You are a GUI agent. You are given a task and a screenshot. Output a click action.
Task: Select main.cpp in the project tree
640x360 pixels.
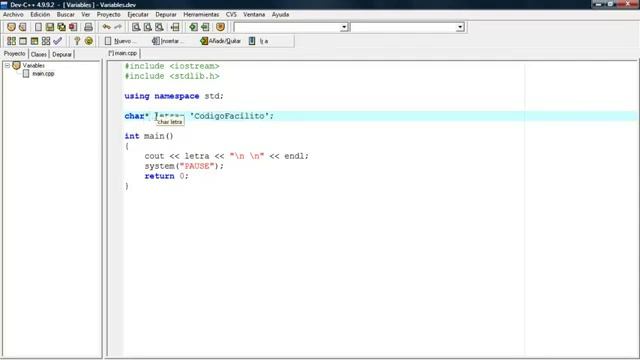[x=43, y=73]
